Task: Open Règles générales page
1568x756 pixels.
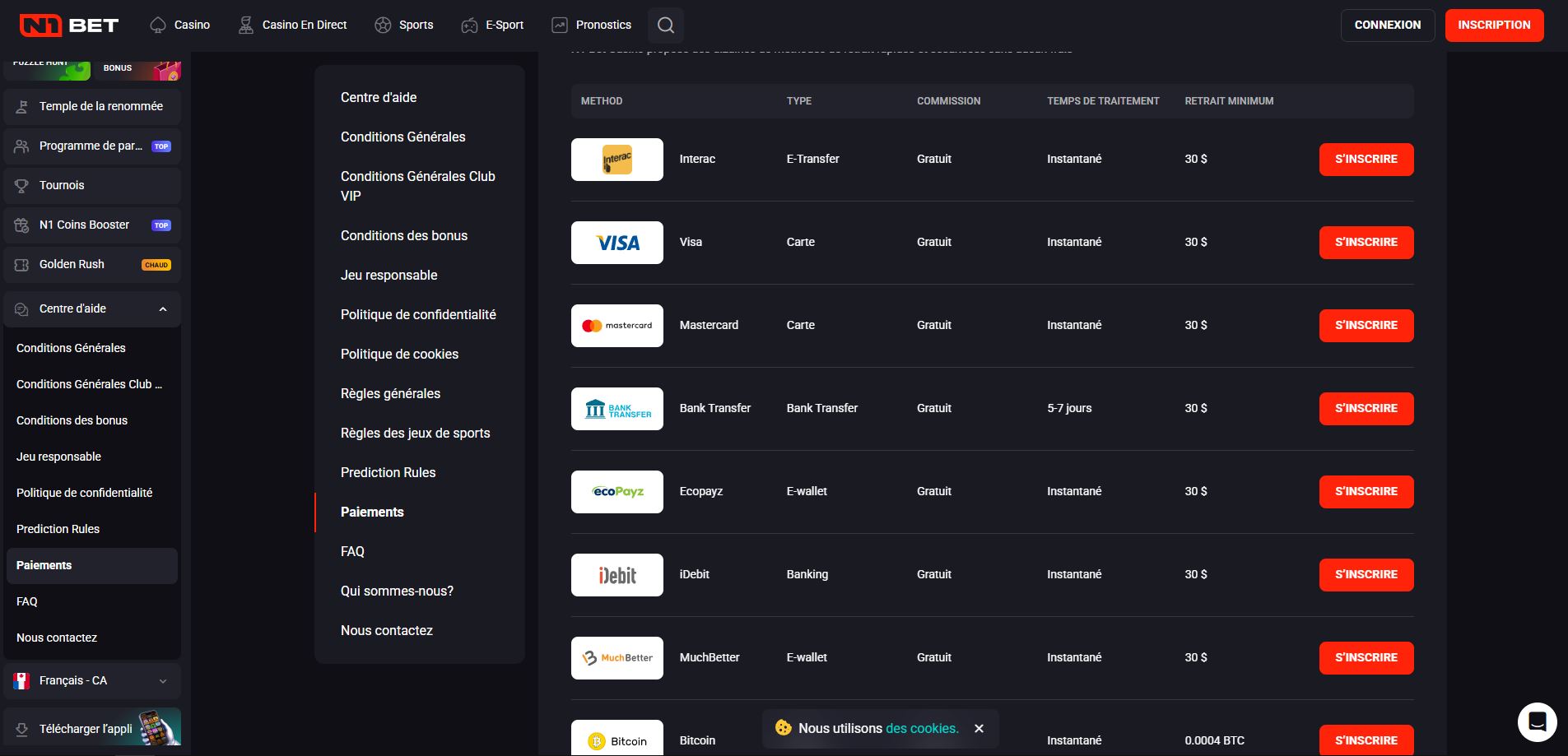Action: [x=390, y=394]
